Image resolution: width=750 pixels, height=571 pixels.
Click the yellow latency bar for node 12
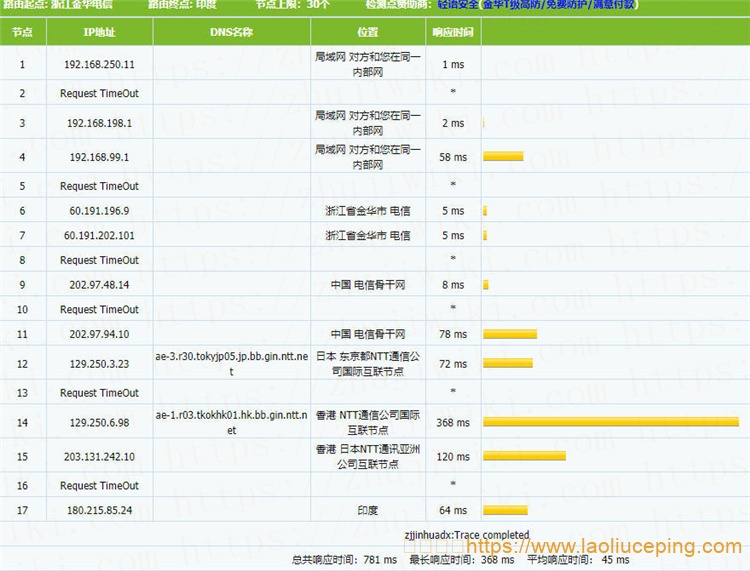(x=508, y=363)
